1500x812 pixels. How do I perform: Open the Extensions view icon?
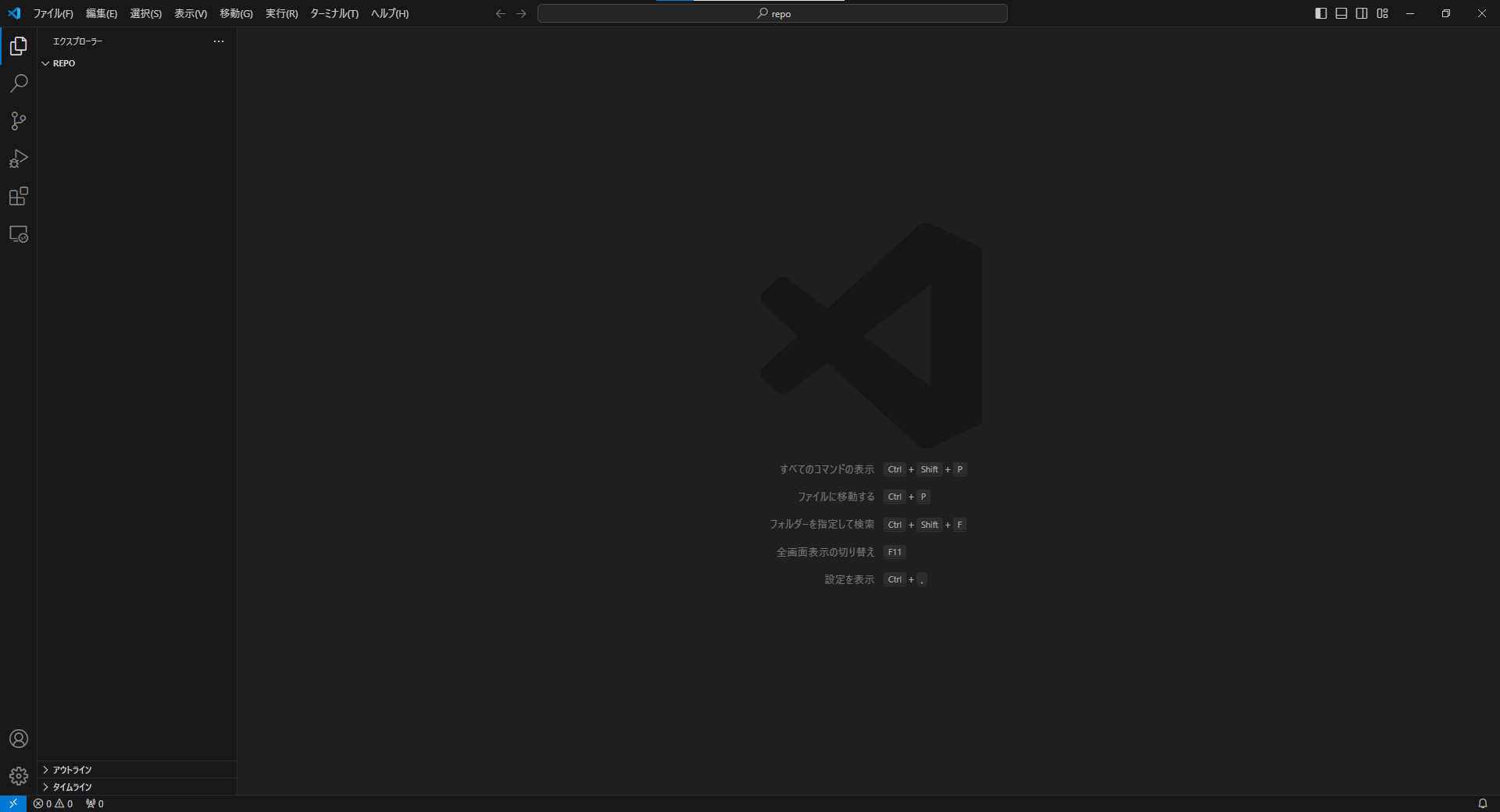(19, 196)
